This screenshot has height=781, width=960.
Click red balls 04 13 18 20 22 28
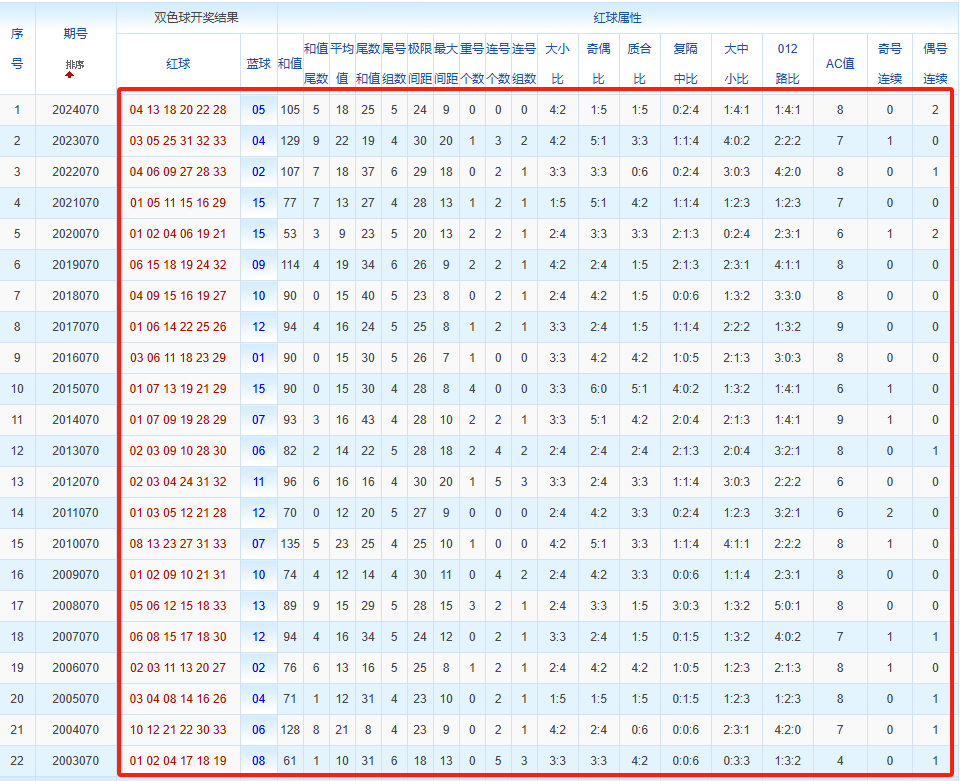(178, 110)
